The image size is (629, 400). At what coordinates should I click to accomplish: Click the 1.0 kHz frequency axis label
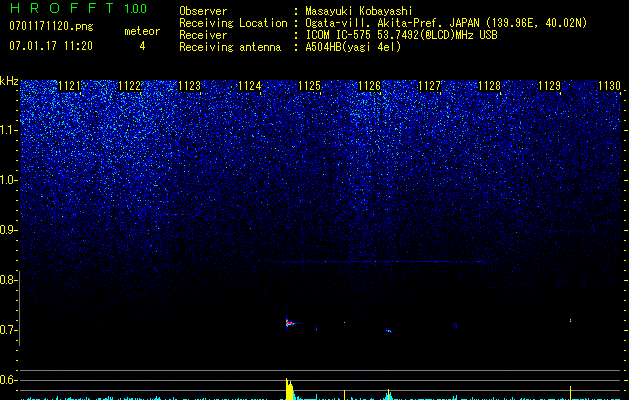(x=8, y=180)
